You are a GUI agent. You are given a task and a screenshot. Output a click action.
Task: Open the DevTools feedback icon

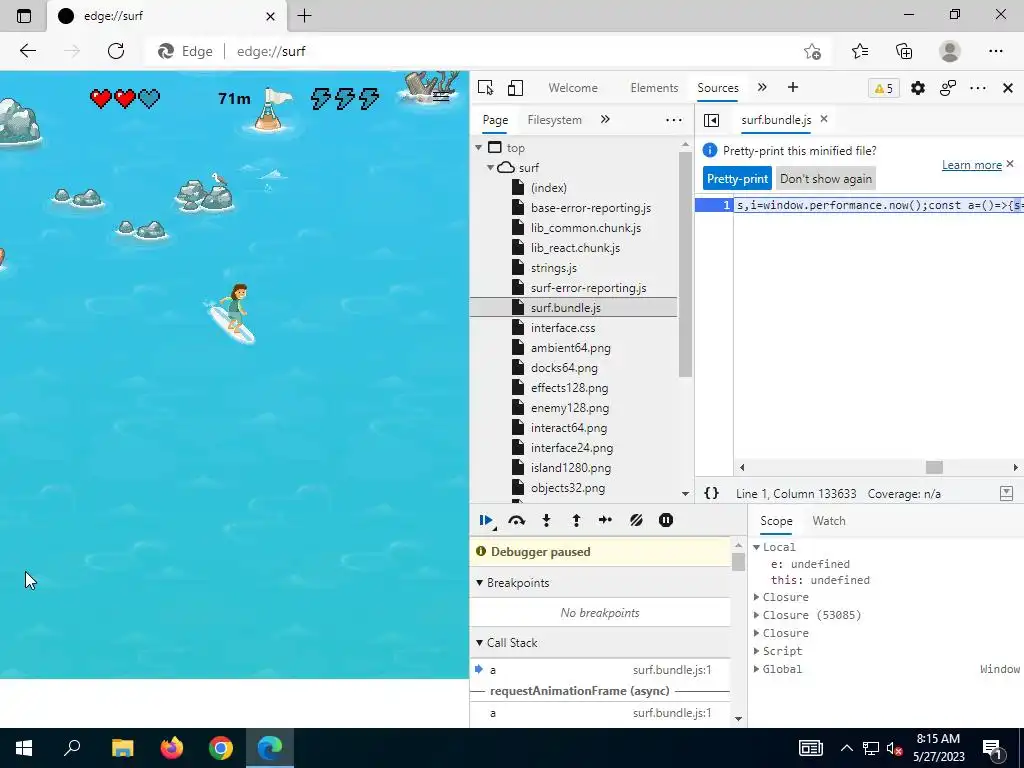click(x=948, y=88)
